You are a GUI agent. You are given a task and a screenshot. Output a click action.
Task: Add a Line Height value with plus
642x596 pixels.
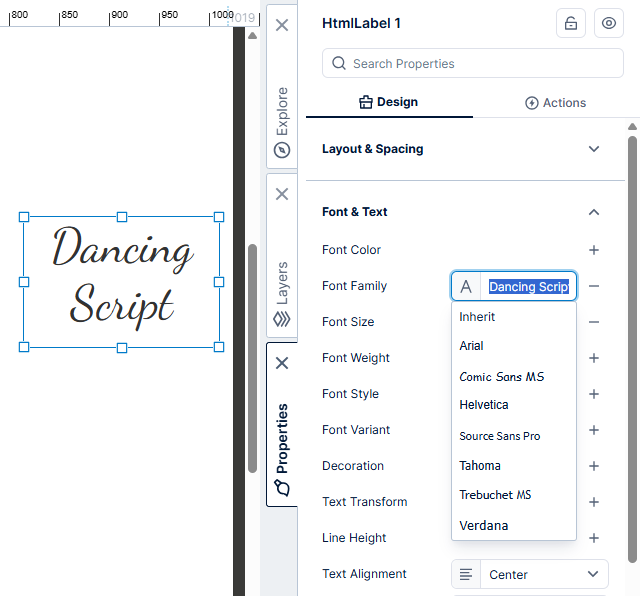594,538
